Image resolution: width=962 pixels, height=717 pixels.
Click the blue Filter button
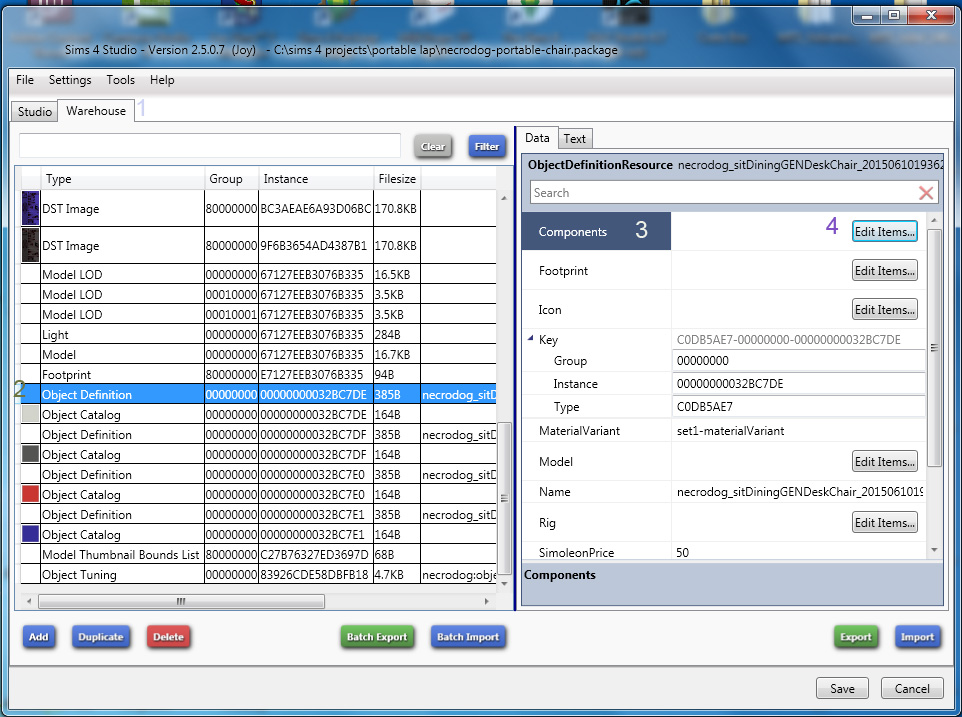pyautogui.click(x=487, y=147)
